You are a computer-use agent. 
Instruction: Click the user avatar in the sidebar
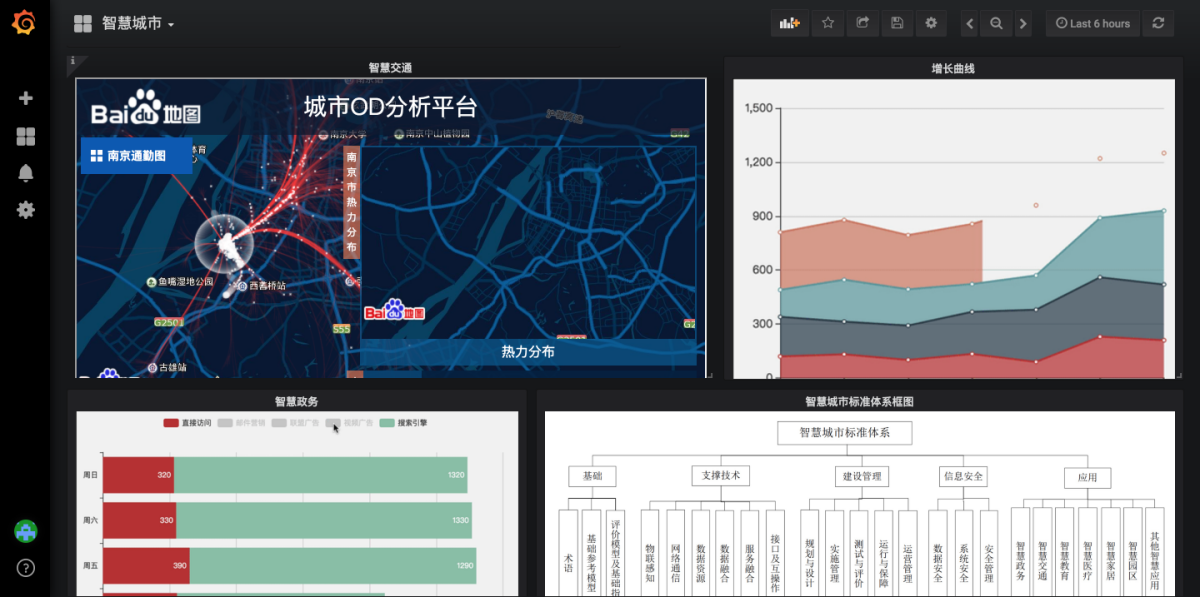pos(26,531)
